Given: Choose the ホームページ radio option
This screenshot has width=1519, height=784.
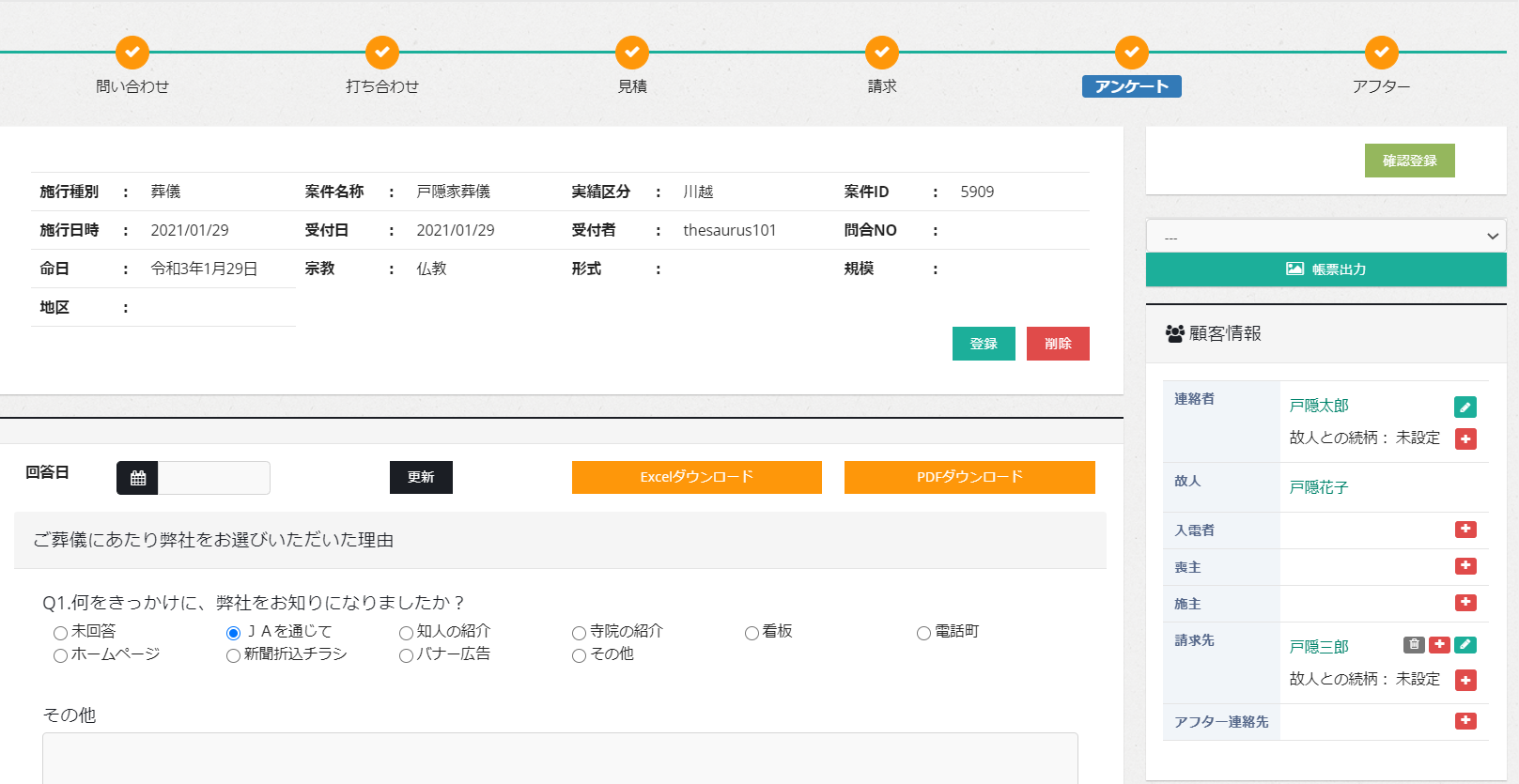Looking at the screenshot, I should [x=60, y=655].
